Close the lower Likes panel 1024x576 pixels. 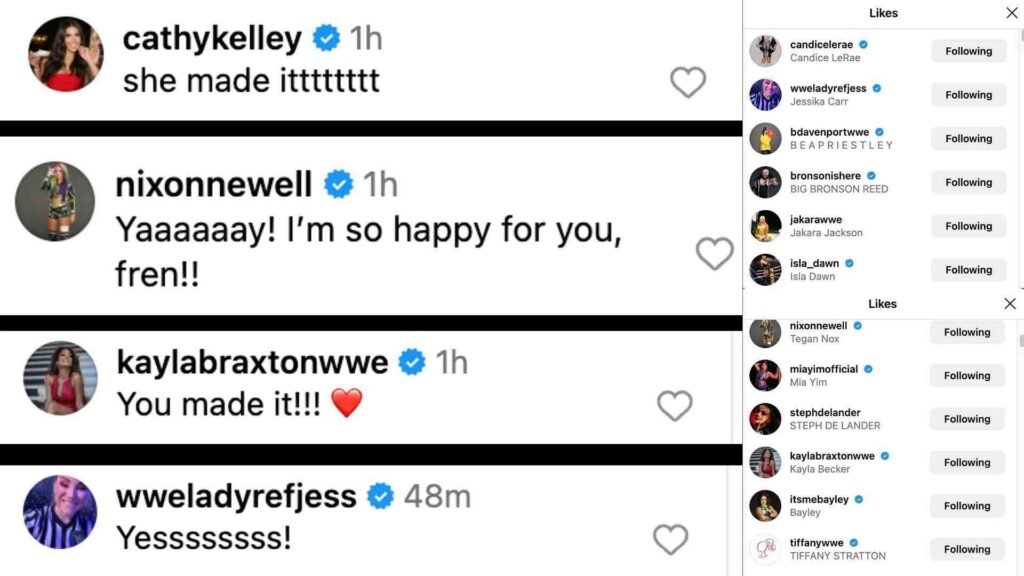point(1010,304)
